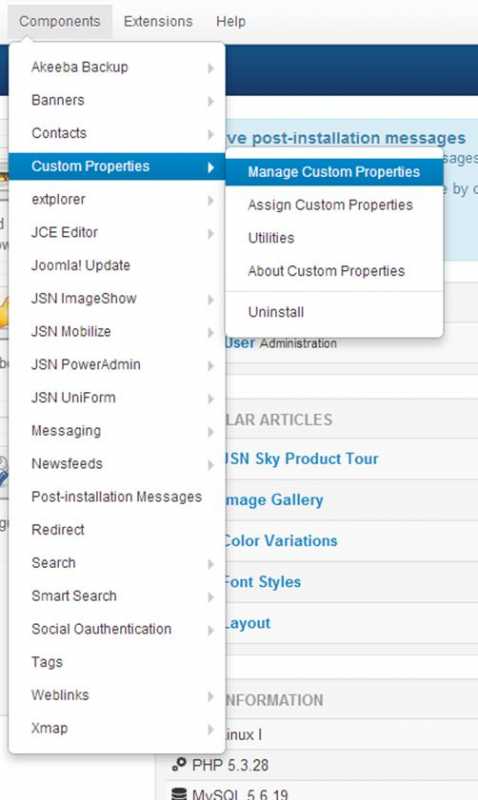Screen dimensions: 478x800
Task: Open the Color Variations article link
Action: click(281, 541)
